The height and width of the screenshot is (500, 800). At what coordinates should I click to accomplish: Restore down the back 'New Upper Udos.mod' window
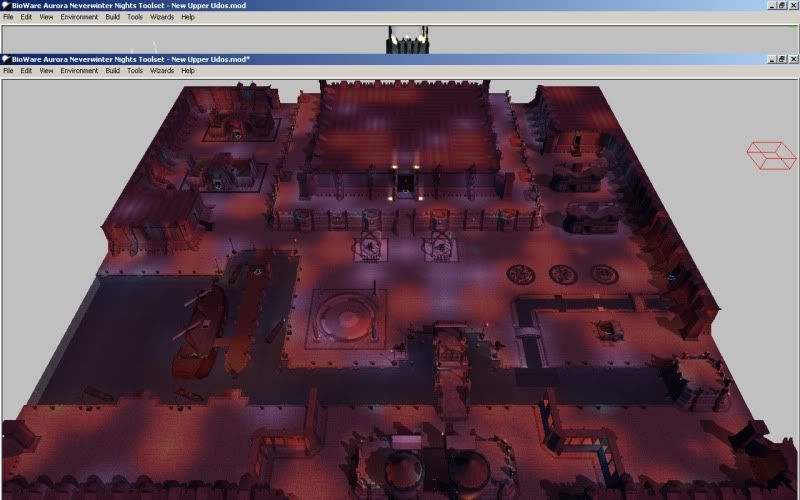(782, 5)
